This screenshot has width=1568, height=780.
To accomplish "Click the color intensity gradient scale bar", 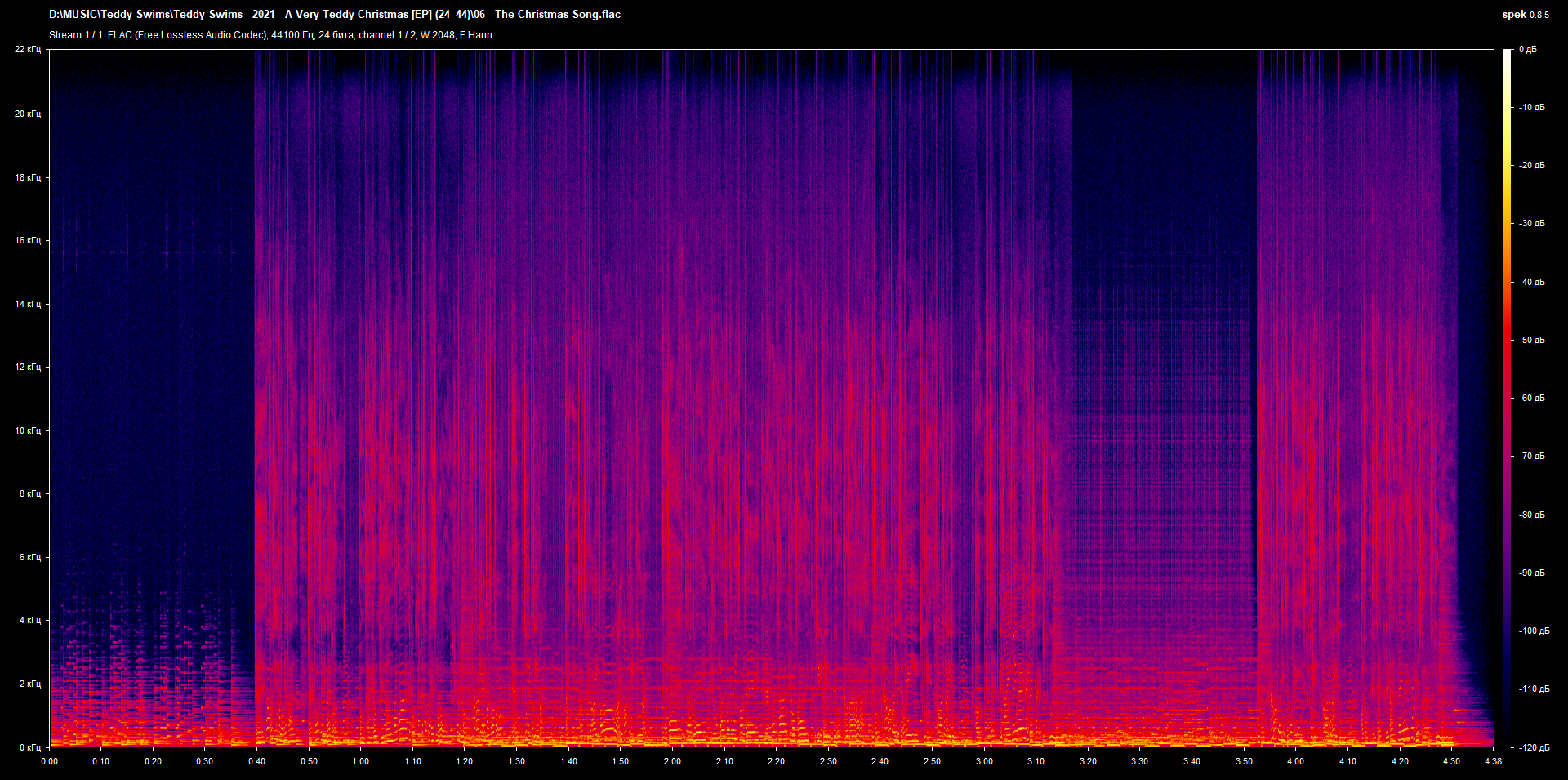I will [1508, 398].
